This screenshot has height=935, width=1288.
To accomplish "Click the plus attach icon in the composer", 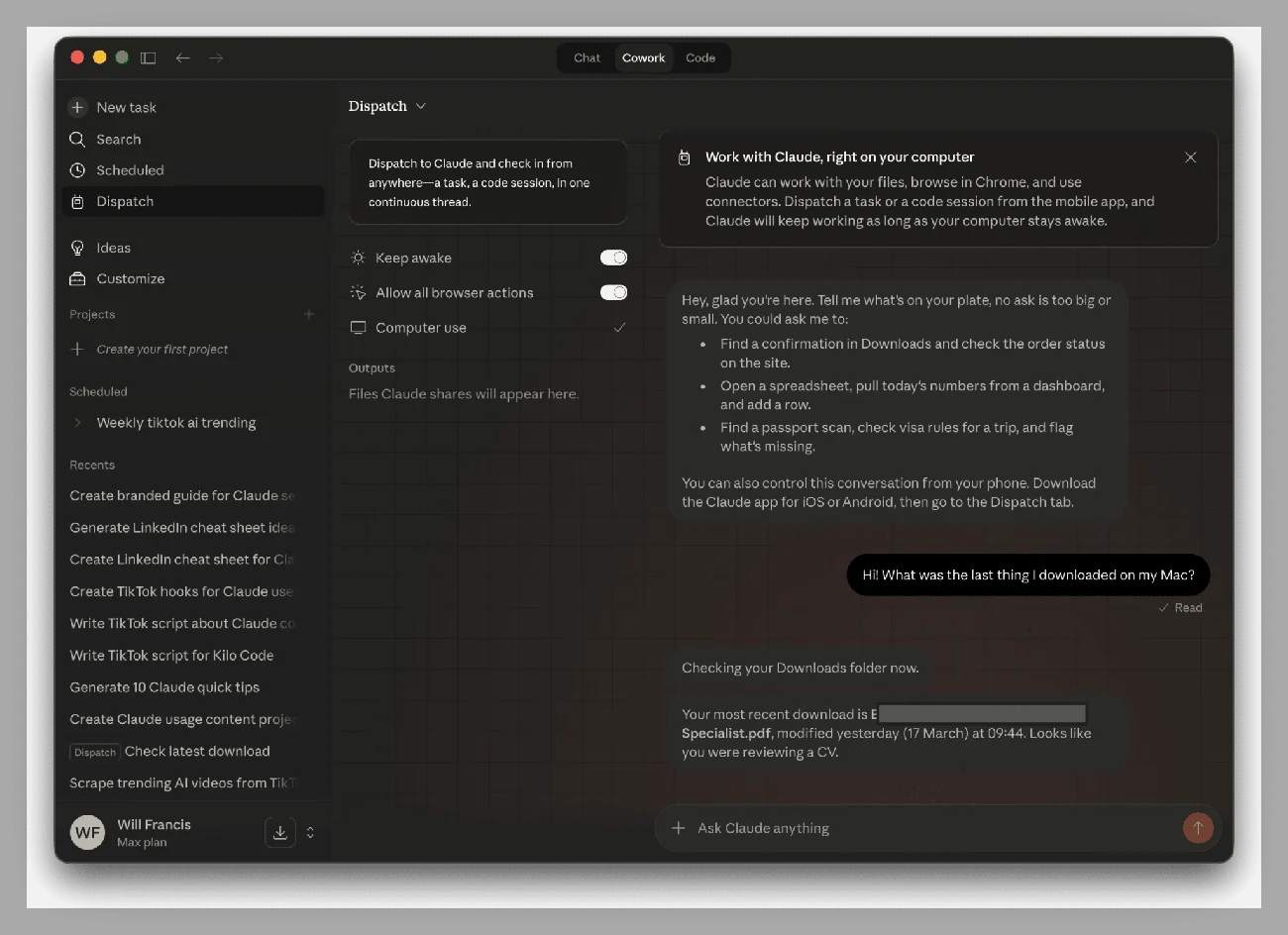I will 679,828.
